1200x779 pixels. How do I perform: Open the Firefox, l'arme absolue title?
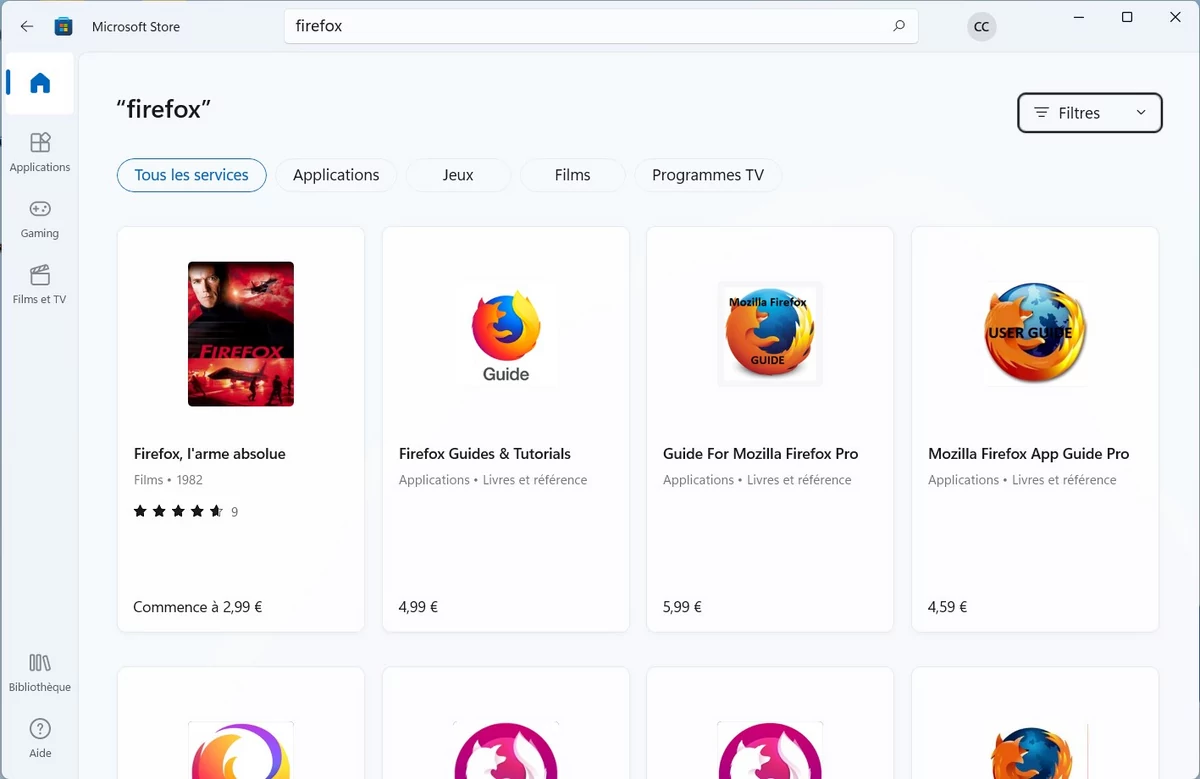[x=210, y=454]
